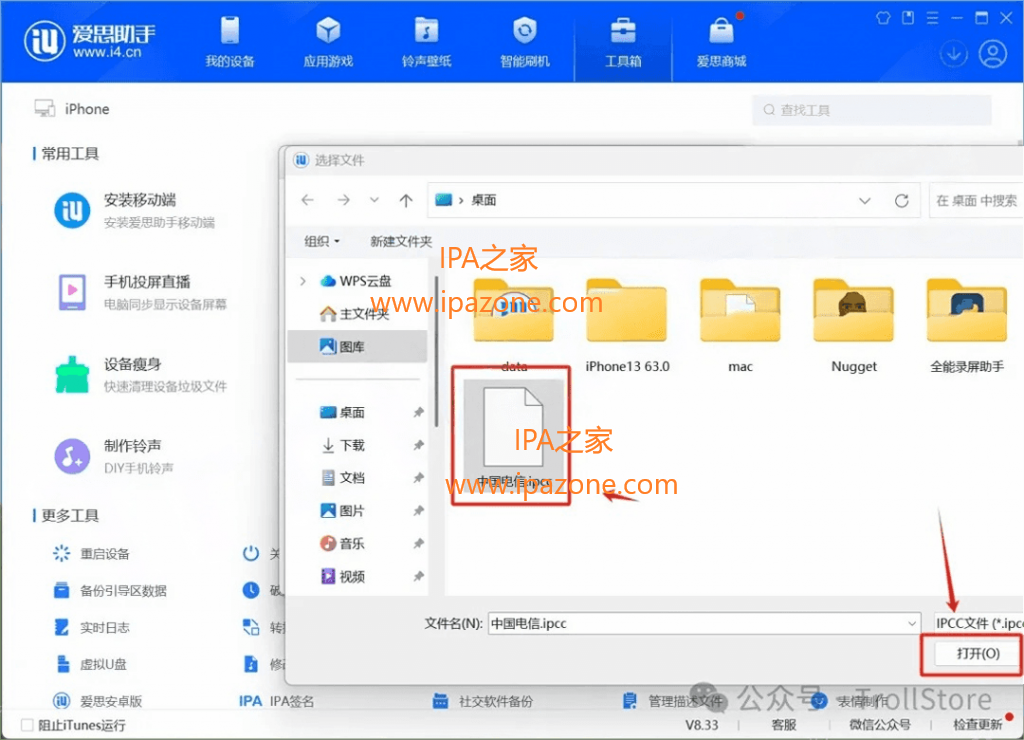Click the 打开(O) button
1024x740 pixels.
pos(978,654)
